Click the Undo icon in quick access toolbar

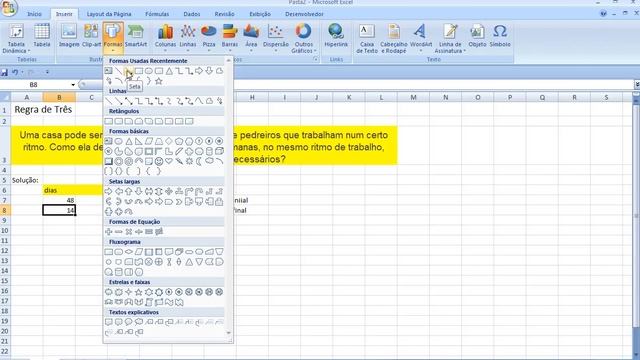tap(15, 72)
